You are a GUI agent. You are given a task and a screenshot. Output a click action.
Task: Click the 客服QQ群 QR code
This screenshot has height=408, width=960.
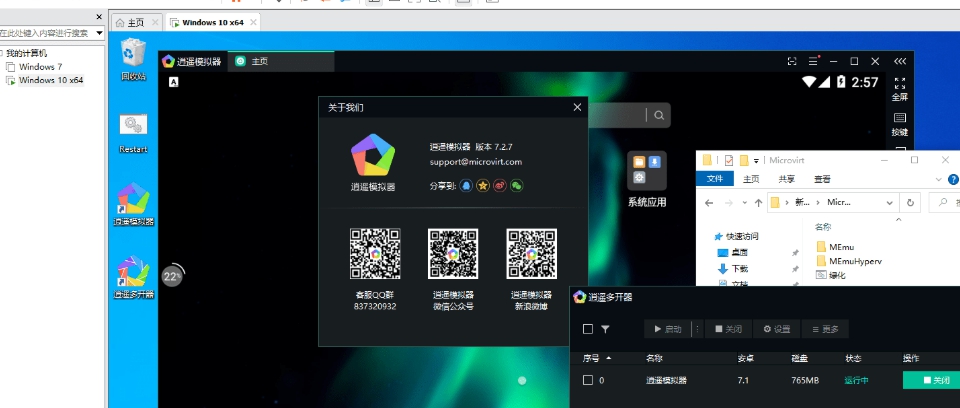click(375, 254)
